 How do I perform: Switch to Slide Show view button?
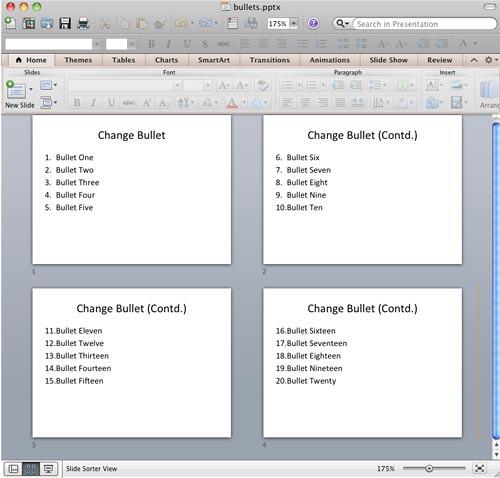click(x=49, y=469)
